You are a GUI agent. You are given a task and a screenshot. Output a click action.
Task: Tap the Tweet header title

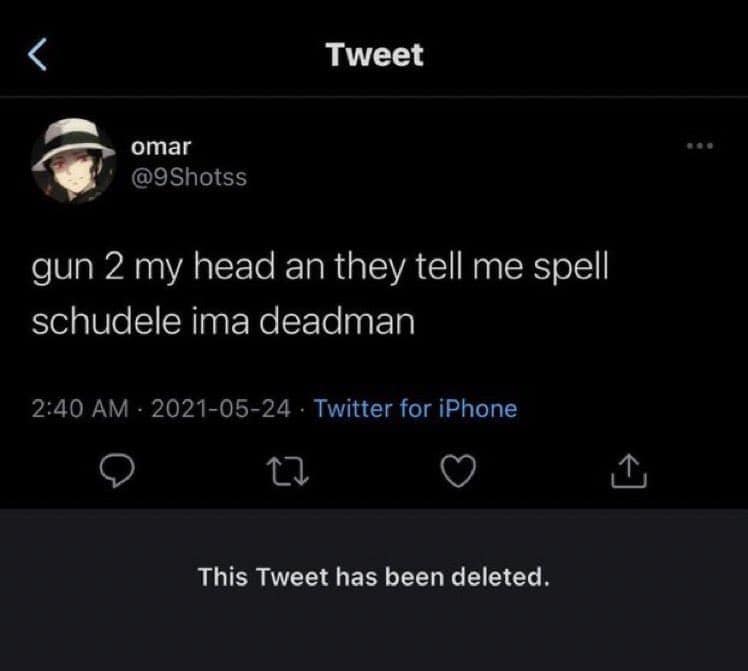pyautogui.click(x=374, y=54)
